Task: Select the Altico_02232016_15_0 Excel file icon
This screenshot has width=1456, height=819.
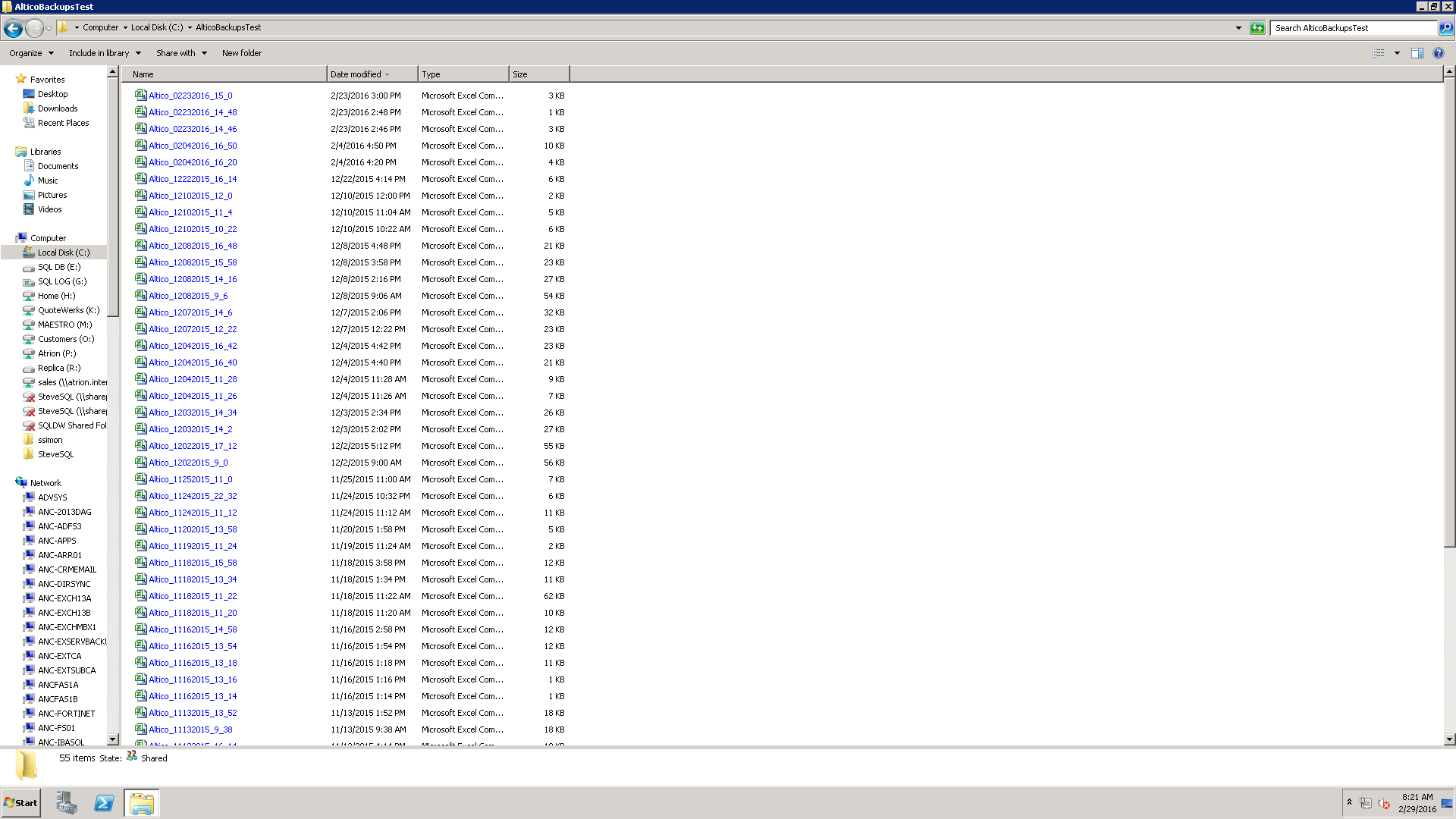Action: [141, 95]
